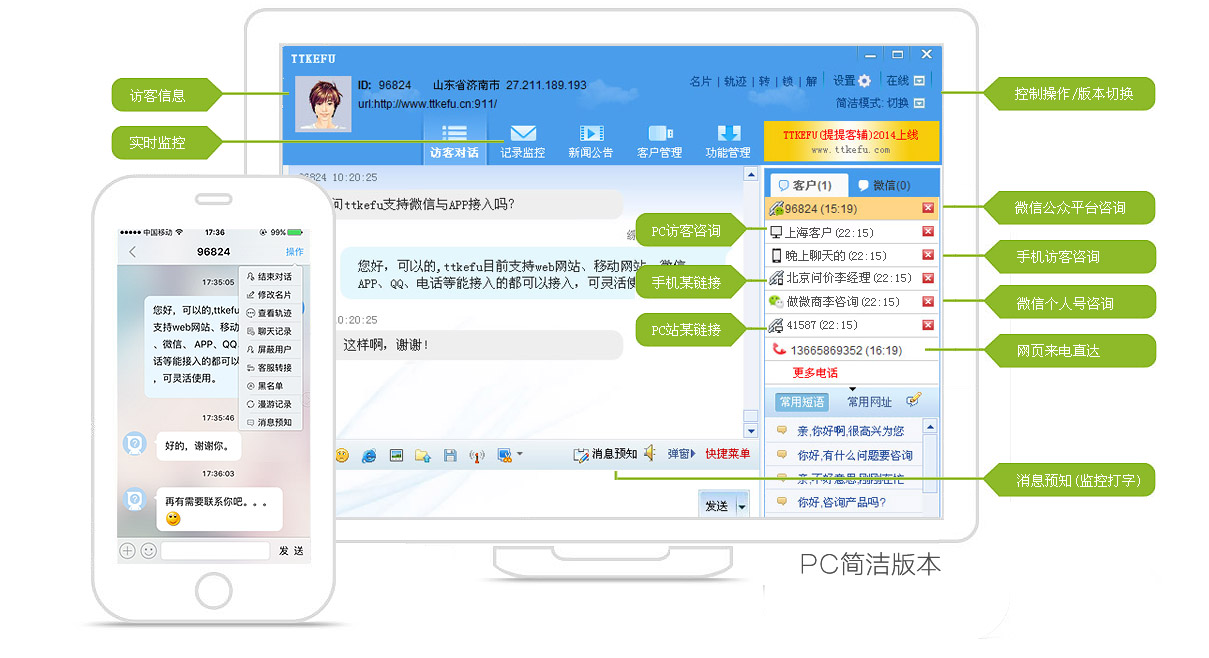Image resolution: width=1209 pixels, height=658 pixels.
Task: Tap phone back arrow icon
Action: [132, 252]
